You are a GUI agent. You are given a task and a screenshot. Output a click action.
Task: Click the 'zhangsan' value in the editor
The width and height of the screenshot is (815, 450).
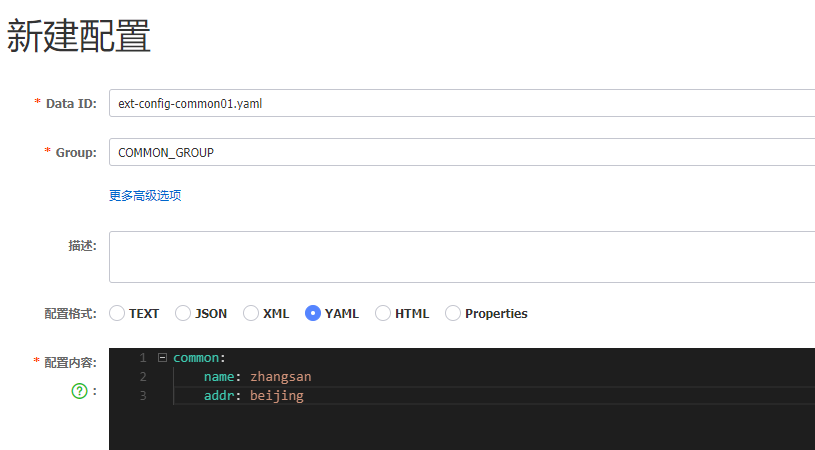tap(281, 377)
